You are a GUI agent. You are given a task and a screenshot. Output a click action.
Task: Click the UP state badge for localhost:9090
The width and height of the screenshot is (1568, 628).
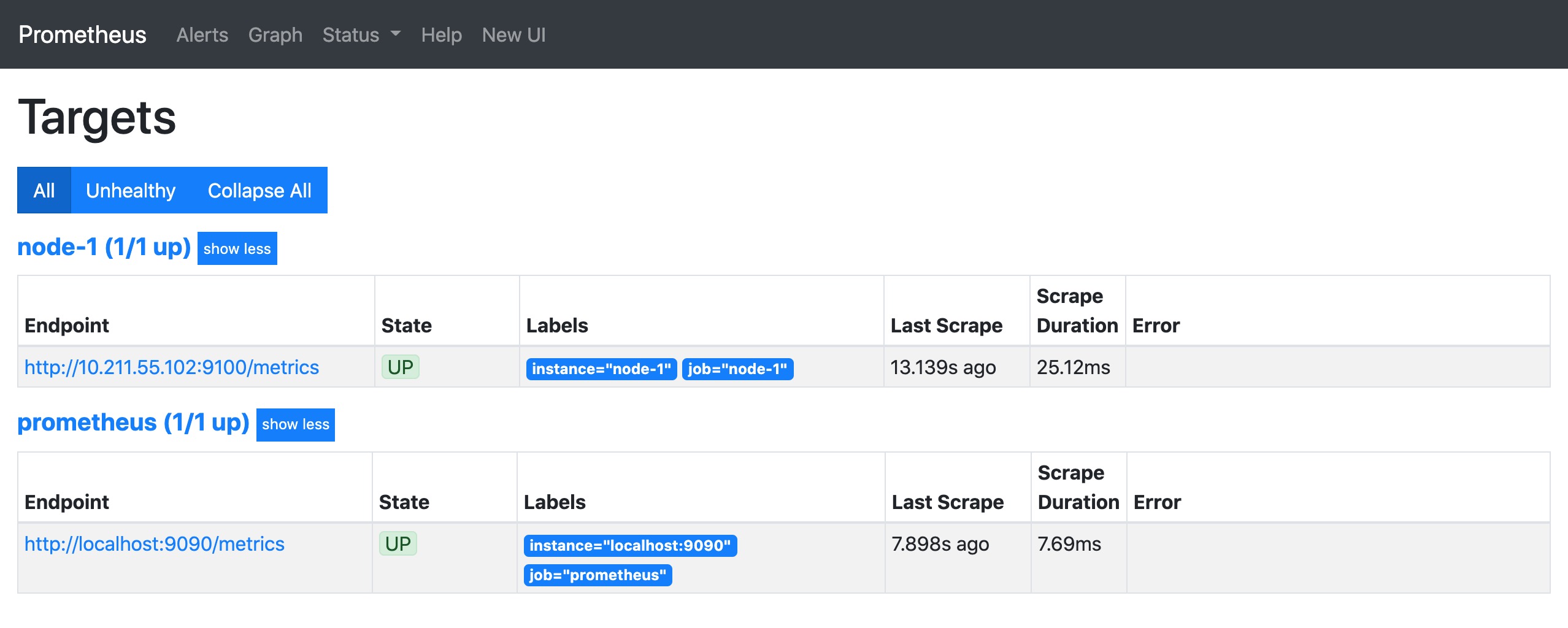pyautogui.click(x=398, y=543)
